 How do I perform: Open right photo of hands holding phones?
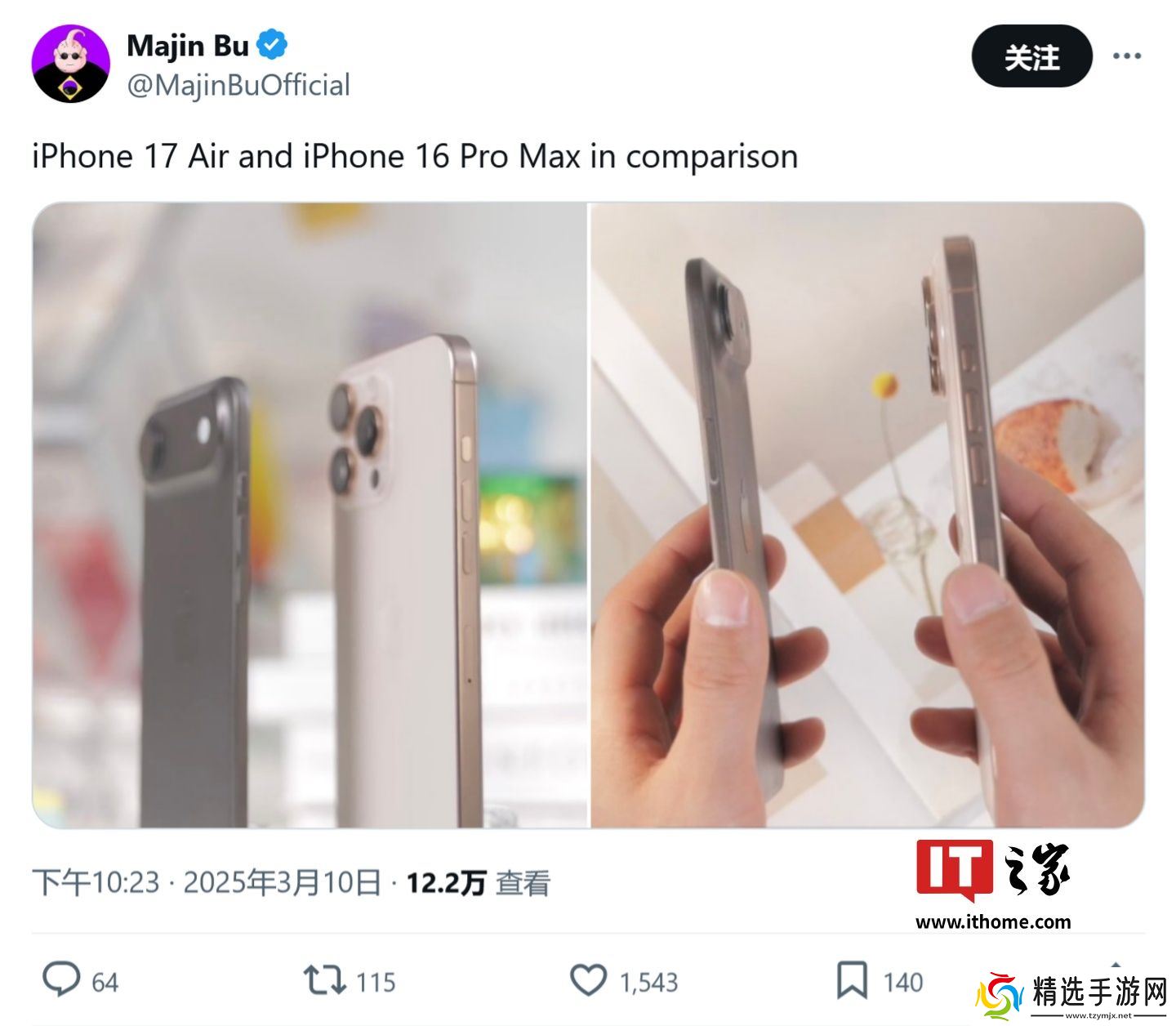pos(867,515)
